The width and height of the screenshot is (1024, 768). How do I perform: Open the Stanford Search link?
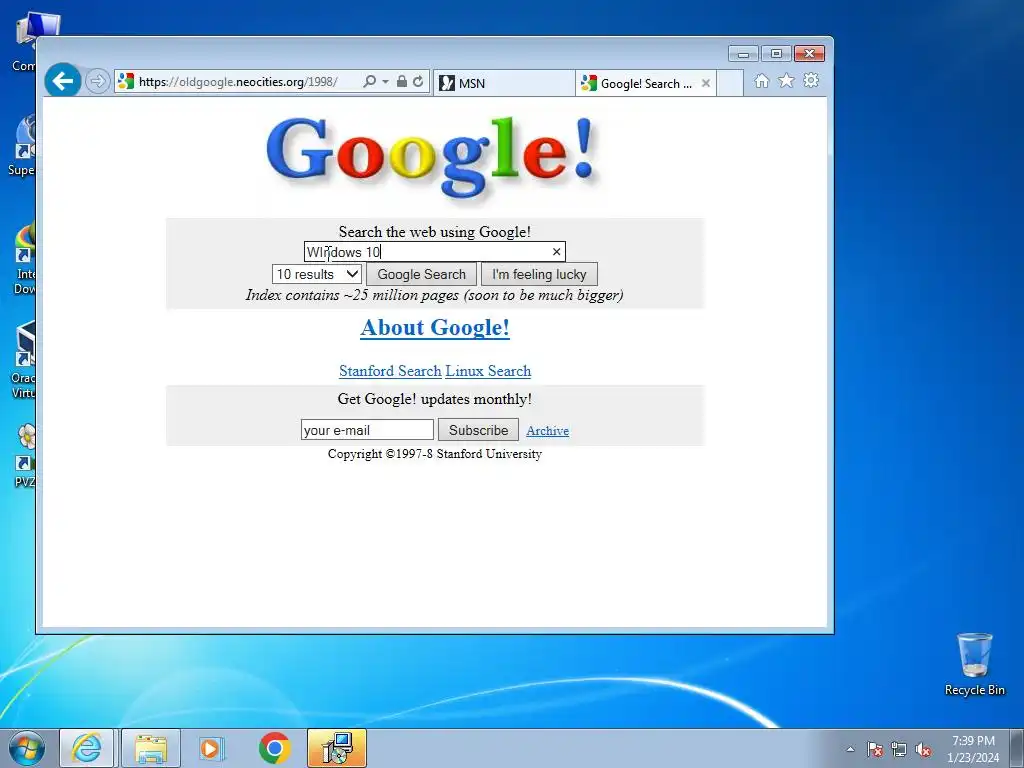[390, 371]
